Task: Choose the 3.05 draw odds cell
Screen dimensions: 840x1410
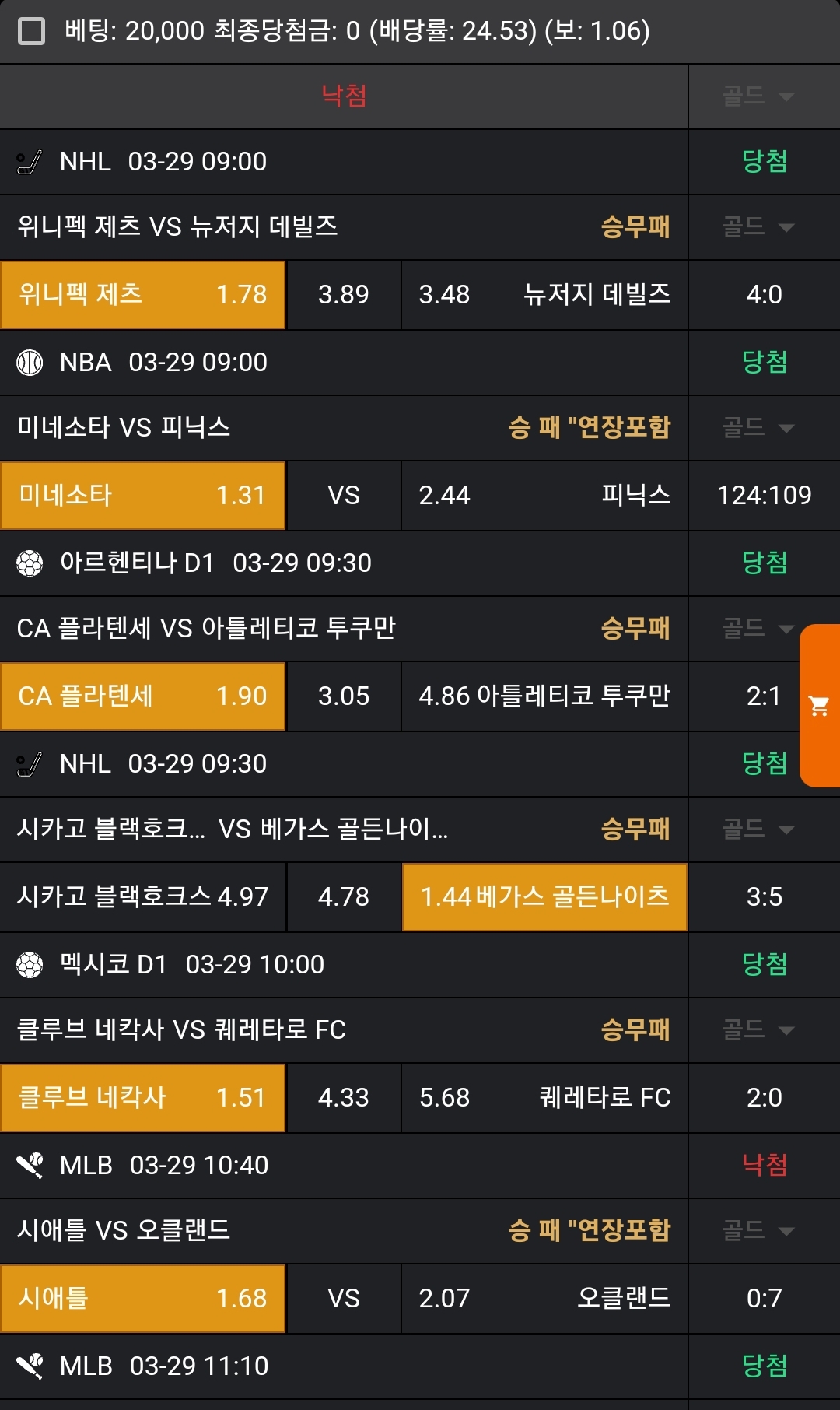Action: 344,696
